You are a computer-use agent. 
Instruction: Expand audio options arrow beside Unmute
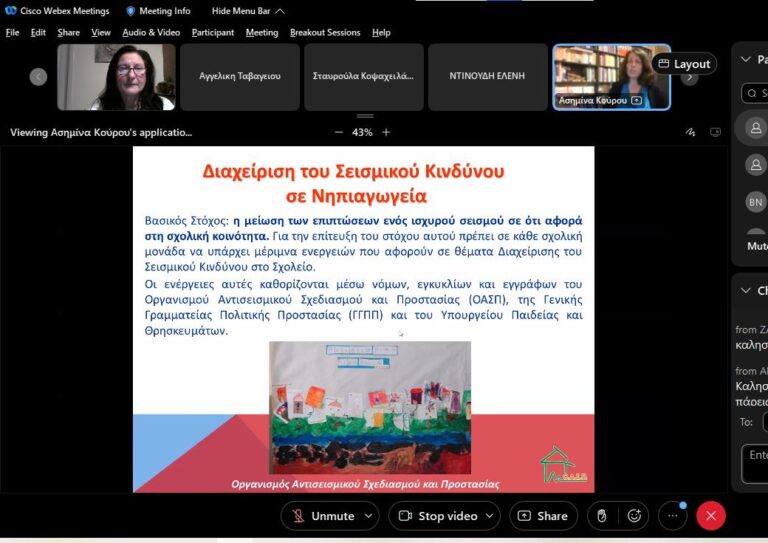pyautogui.click(x=368, y=516)
